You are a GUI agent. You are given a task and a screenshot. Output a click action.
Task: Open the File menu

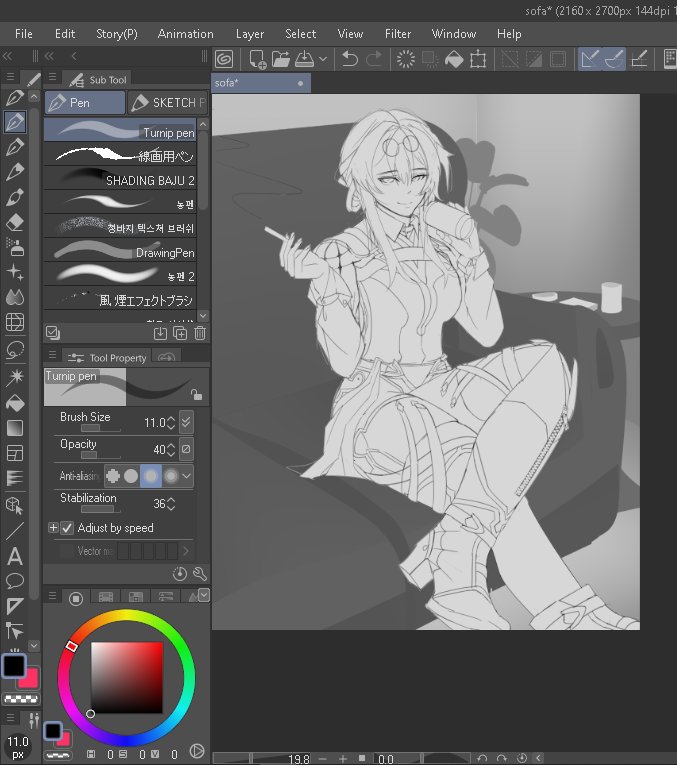point(24,34)
